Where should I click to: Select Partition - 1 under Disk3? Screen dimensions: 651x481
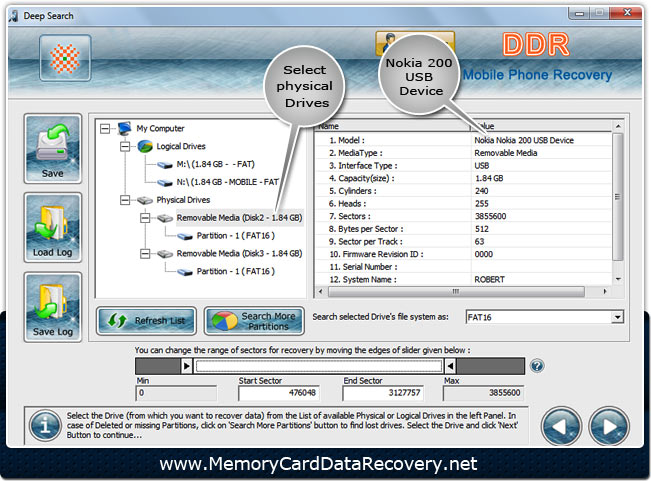(x=235, y=271)
